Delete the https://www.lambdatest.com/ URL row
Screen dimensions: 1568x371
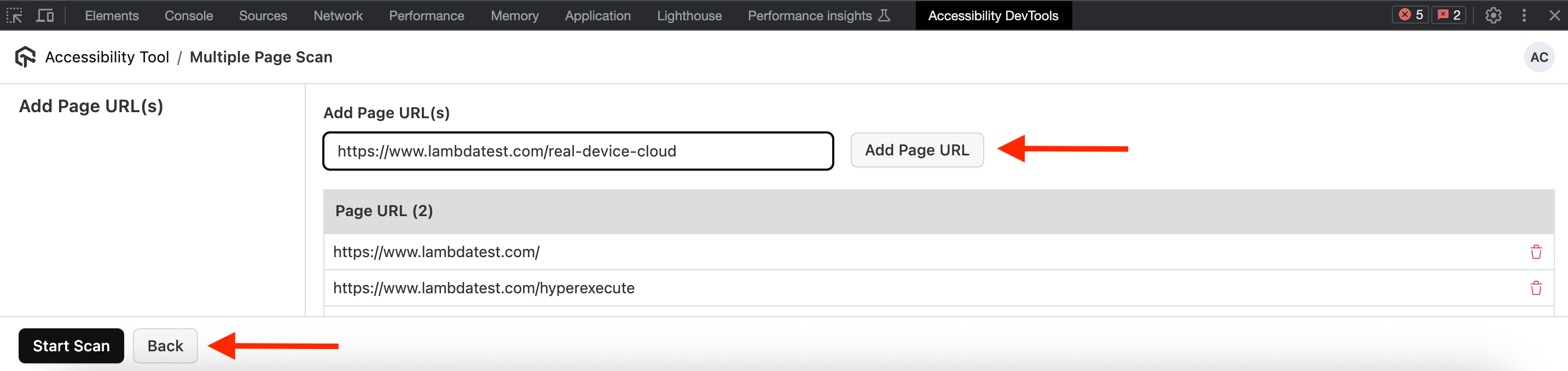coord(1535,252)
